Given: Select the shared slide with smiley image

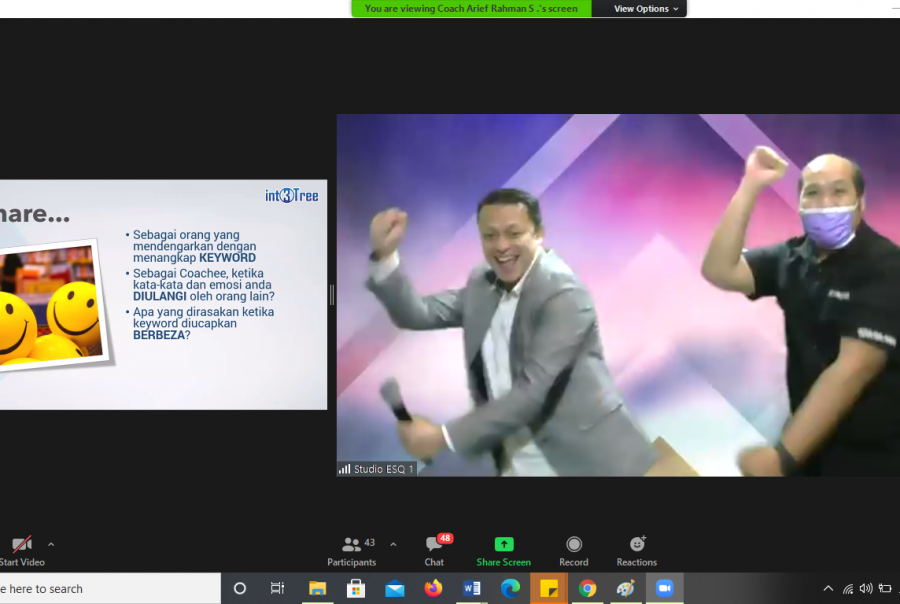Looking at the screenshot, I should click(x=163, y=294).
